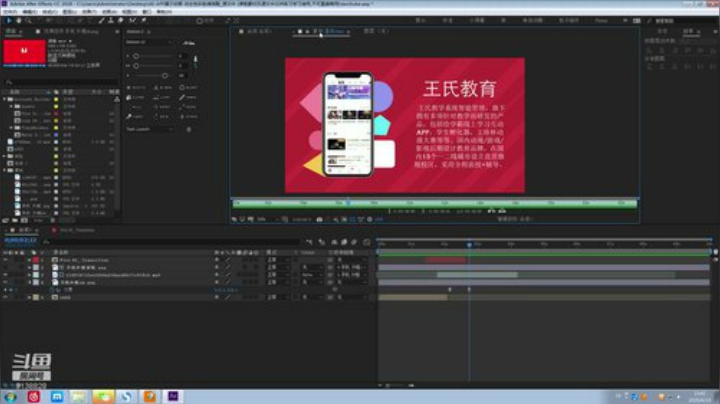
Task: Click the WARP tool in Motion panel
Action: [x=136, y=117]
